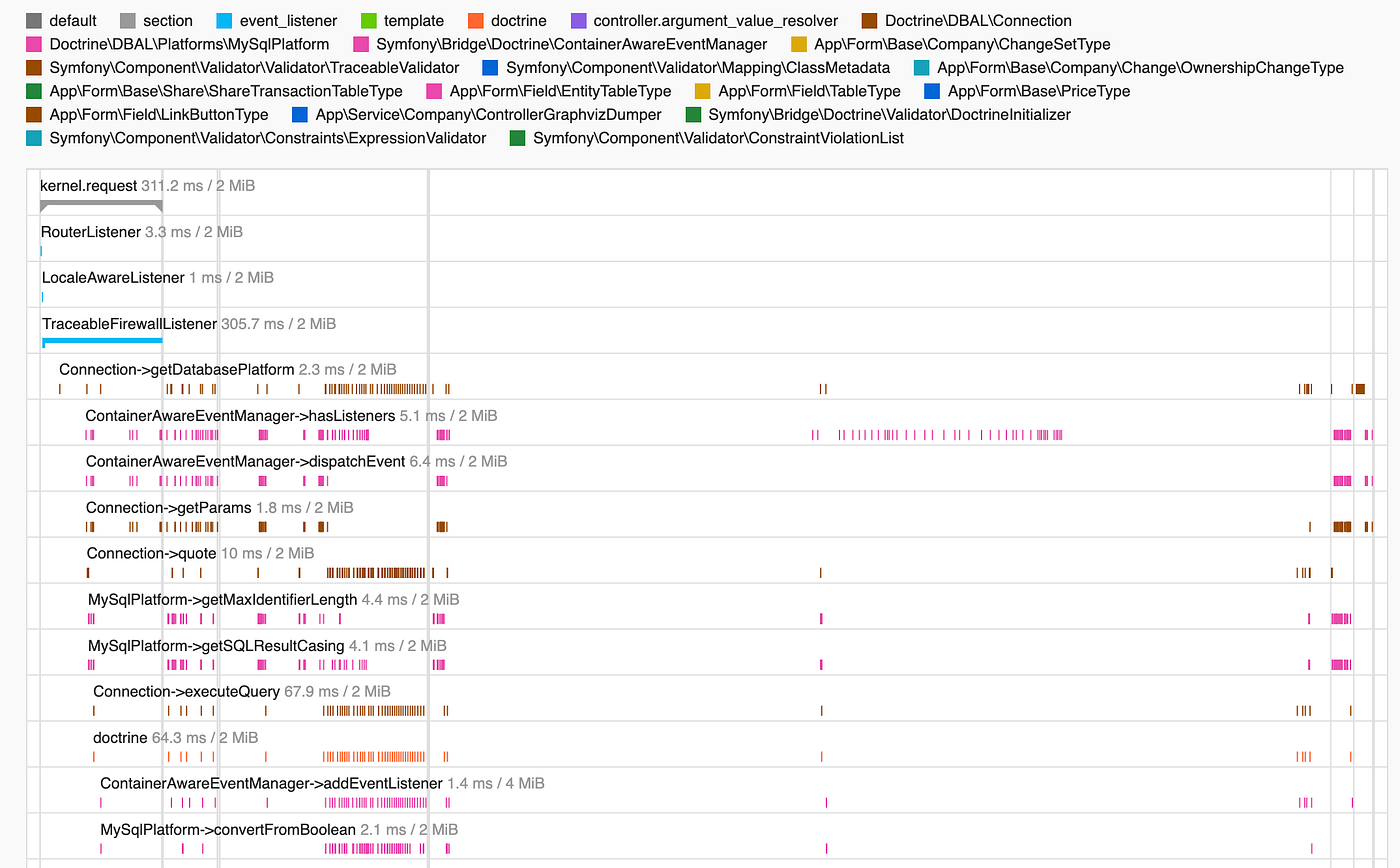This screenshot has width=1400, height=868.
Task: Click the yellow TableType legend swatch
Action: [x=704, y=91]
